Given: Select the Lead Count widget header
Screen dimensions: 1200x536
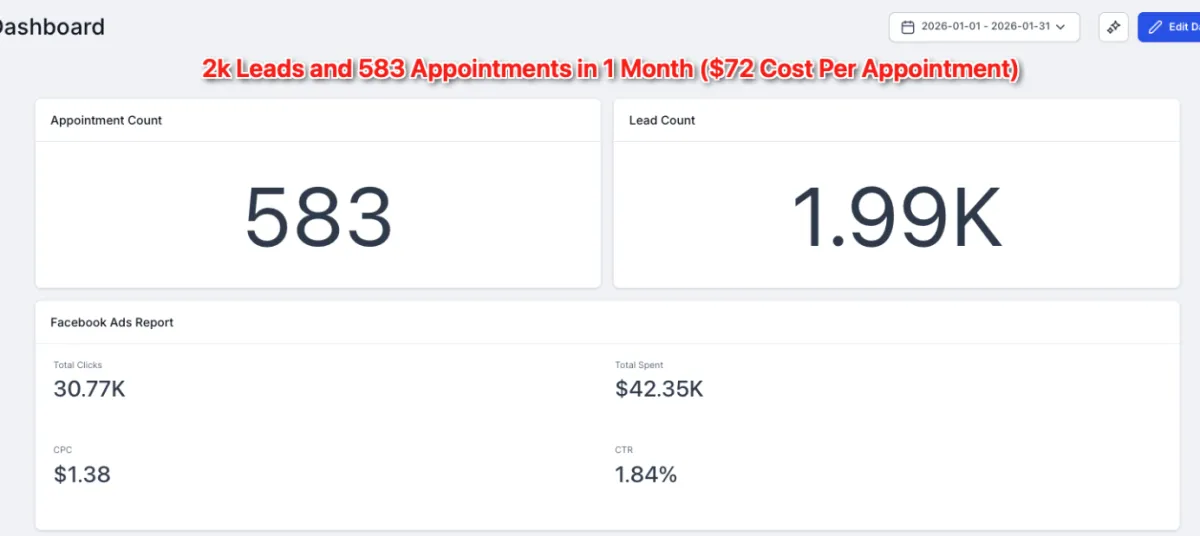Looking at the screenshot, I should point(662,120).
